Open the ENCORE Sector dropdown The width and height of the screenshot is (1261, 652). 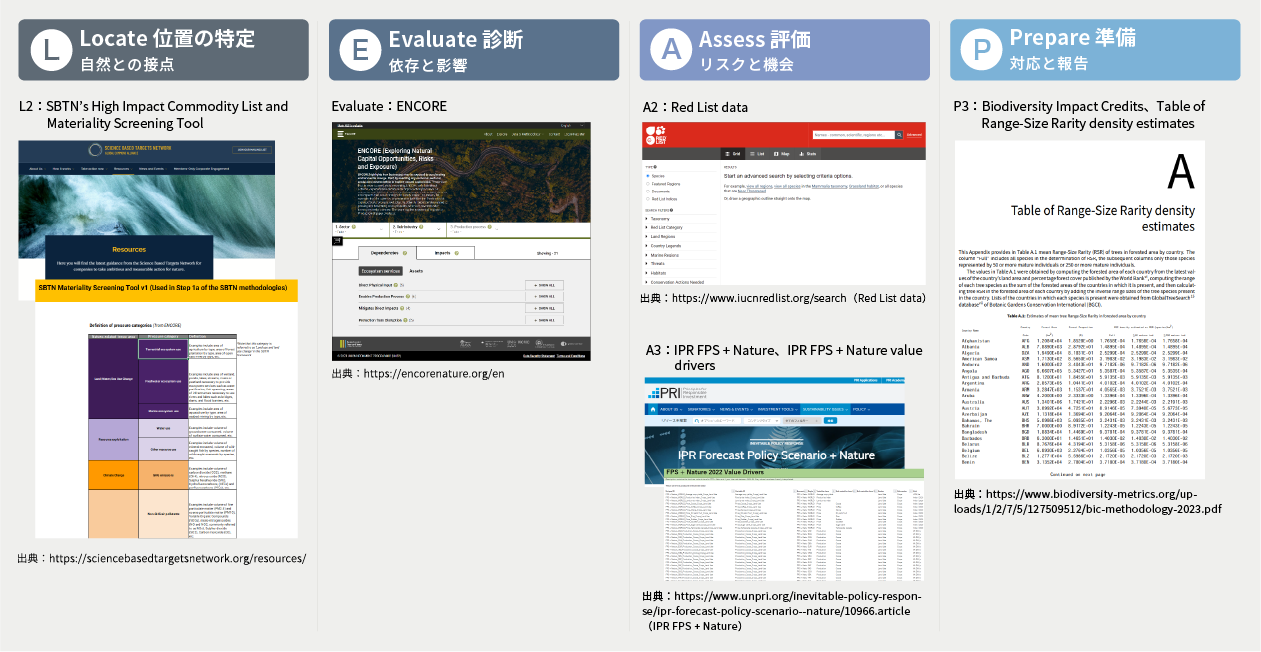coord(360,229)
